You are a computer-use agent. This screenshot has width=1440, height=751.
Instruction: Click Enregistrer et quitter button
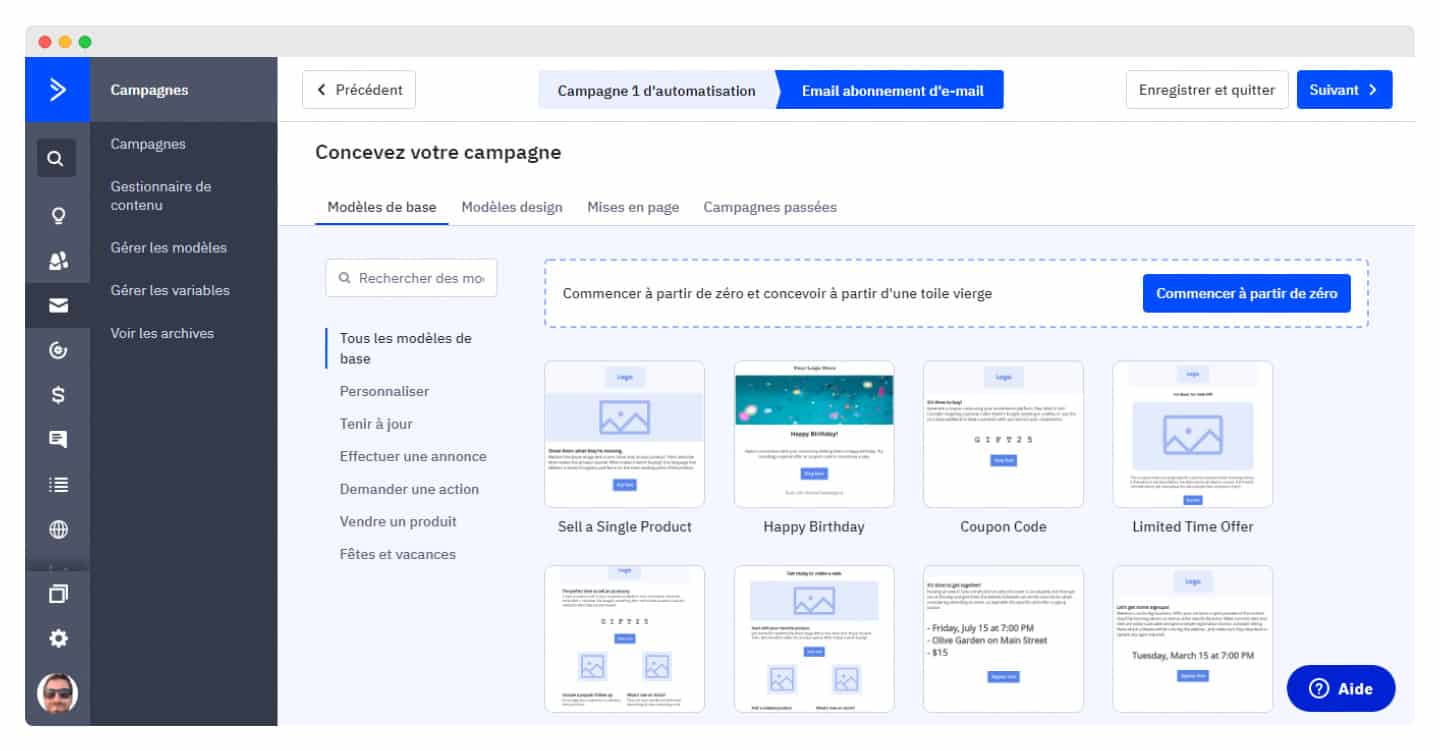(x=1207, y=90)
